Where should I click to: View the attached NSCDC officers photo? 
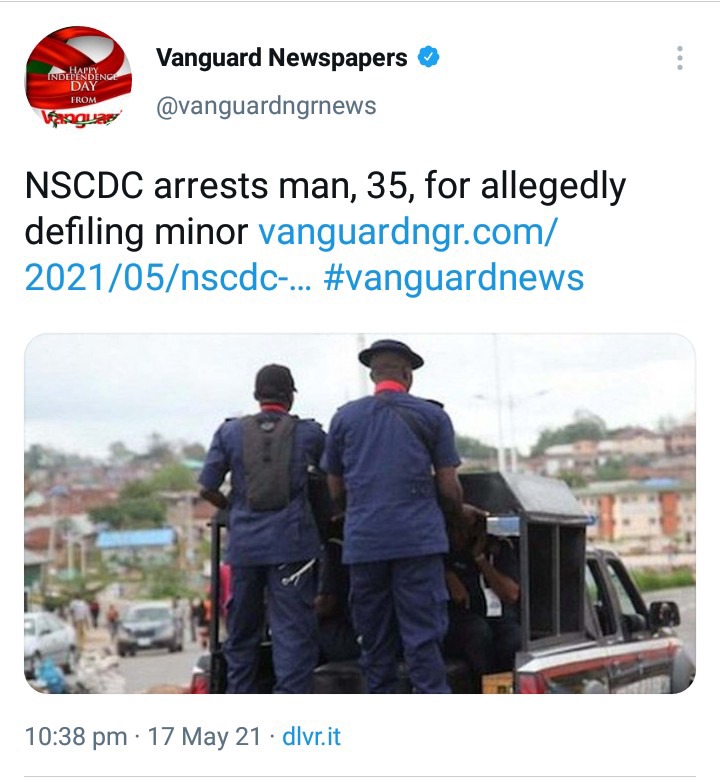coord(360,513)
